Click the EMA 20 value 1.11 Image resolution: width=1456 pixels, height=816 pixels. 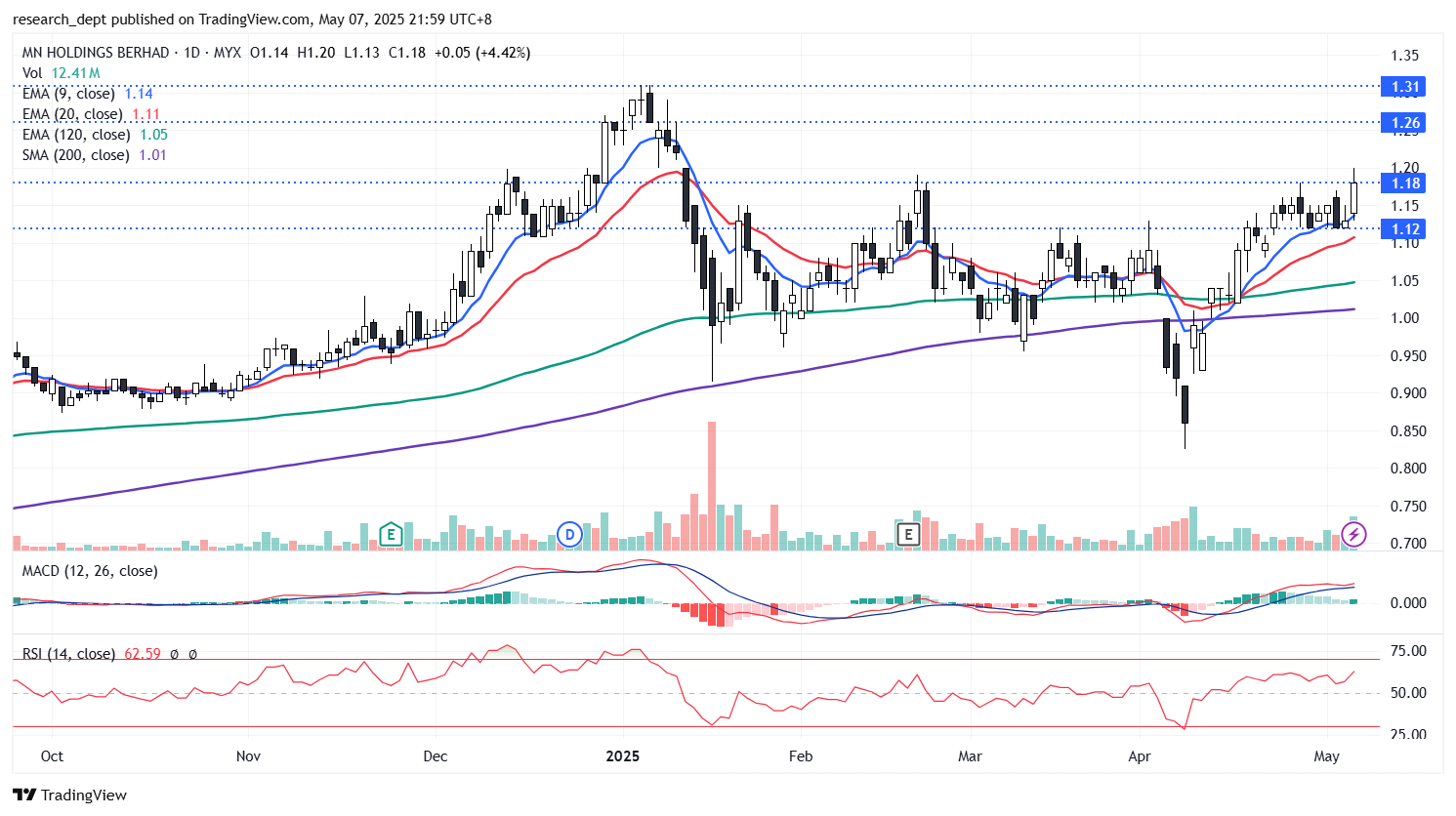click(x=146, y=114)
